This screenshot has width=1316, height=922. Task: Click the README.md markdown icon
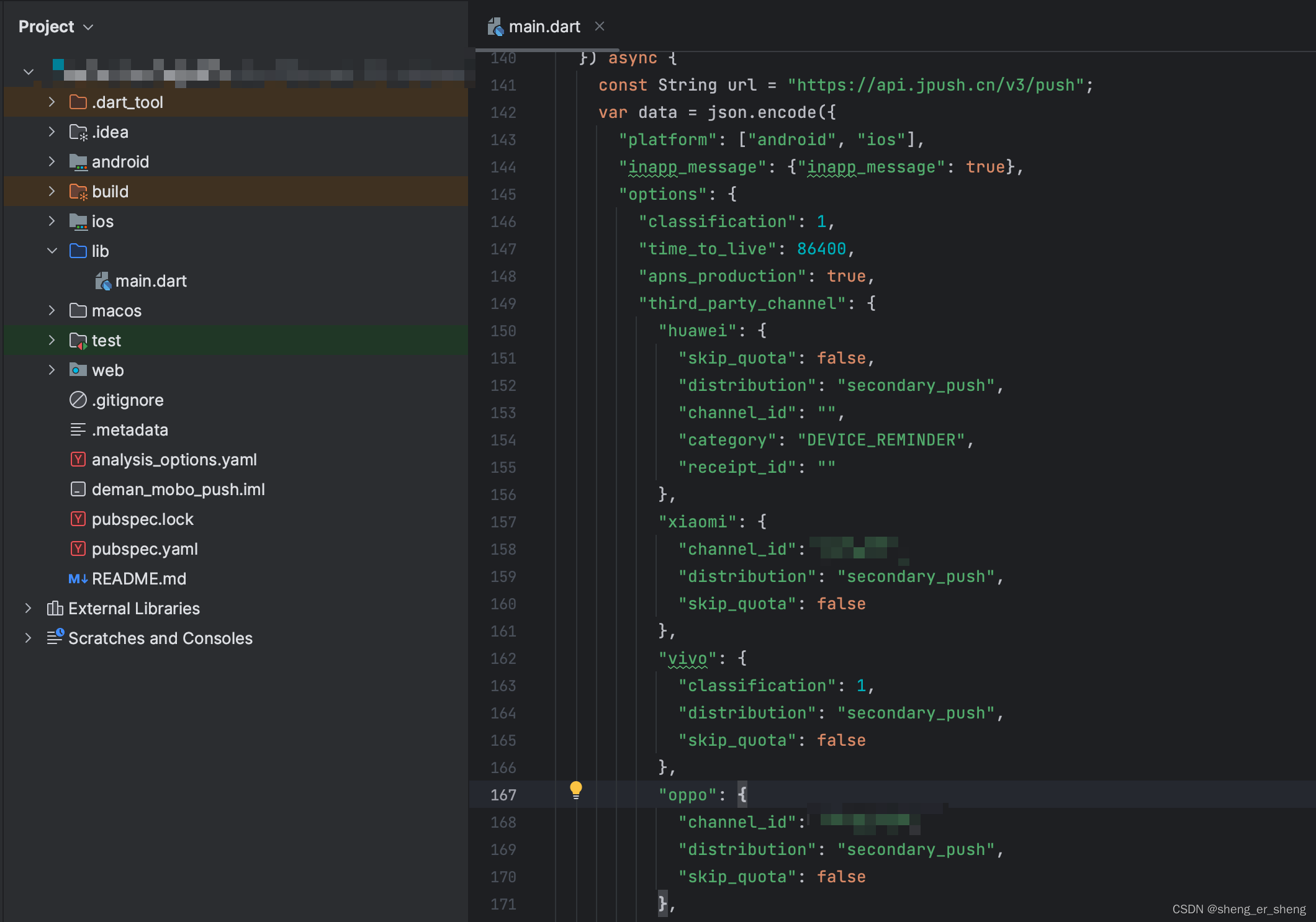pyautogui.click(x=78, y=579)
